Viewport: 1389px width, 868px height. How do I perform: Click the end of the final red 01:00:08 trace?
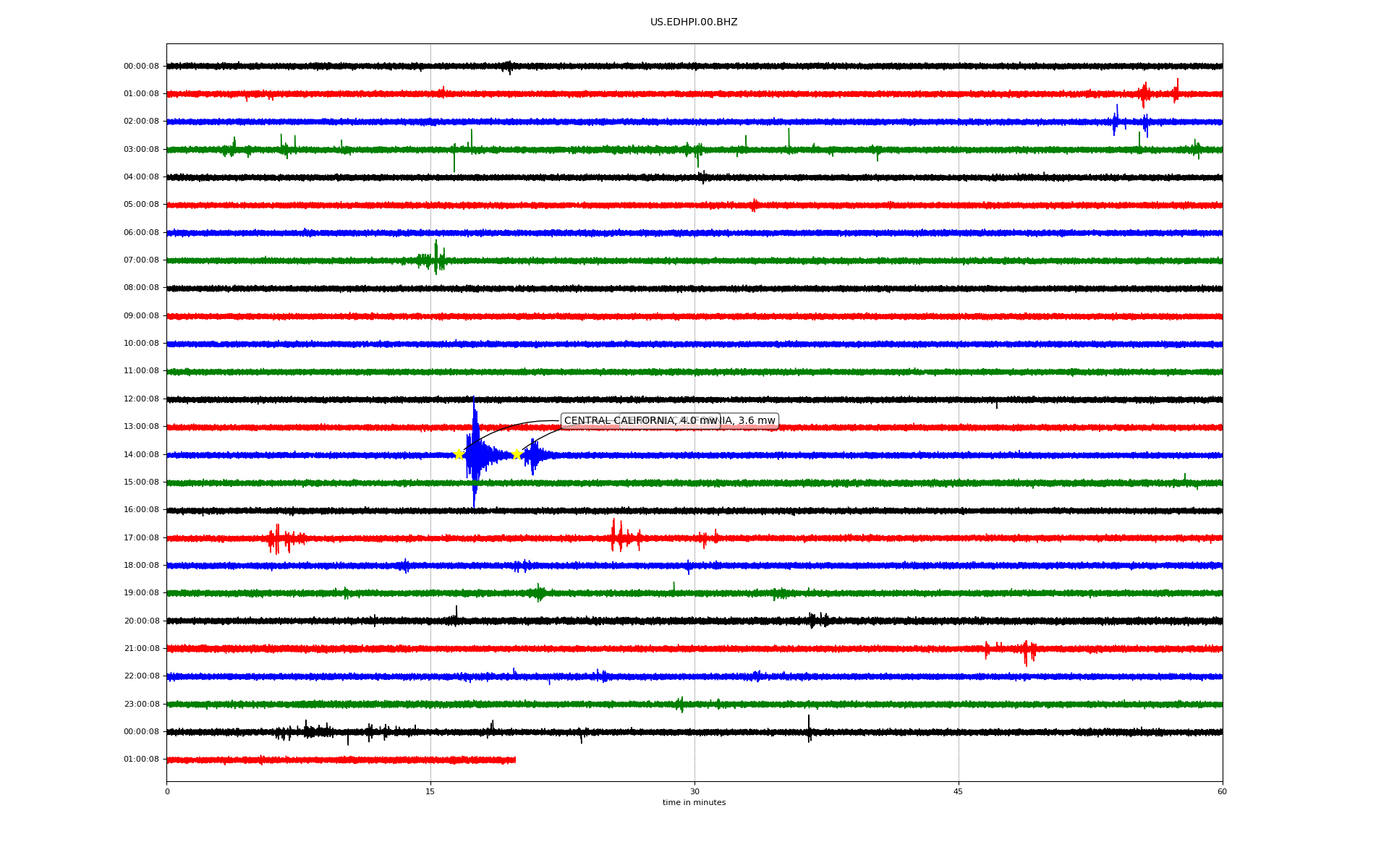click(514, 759)
